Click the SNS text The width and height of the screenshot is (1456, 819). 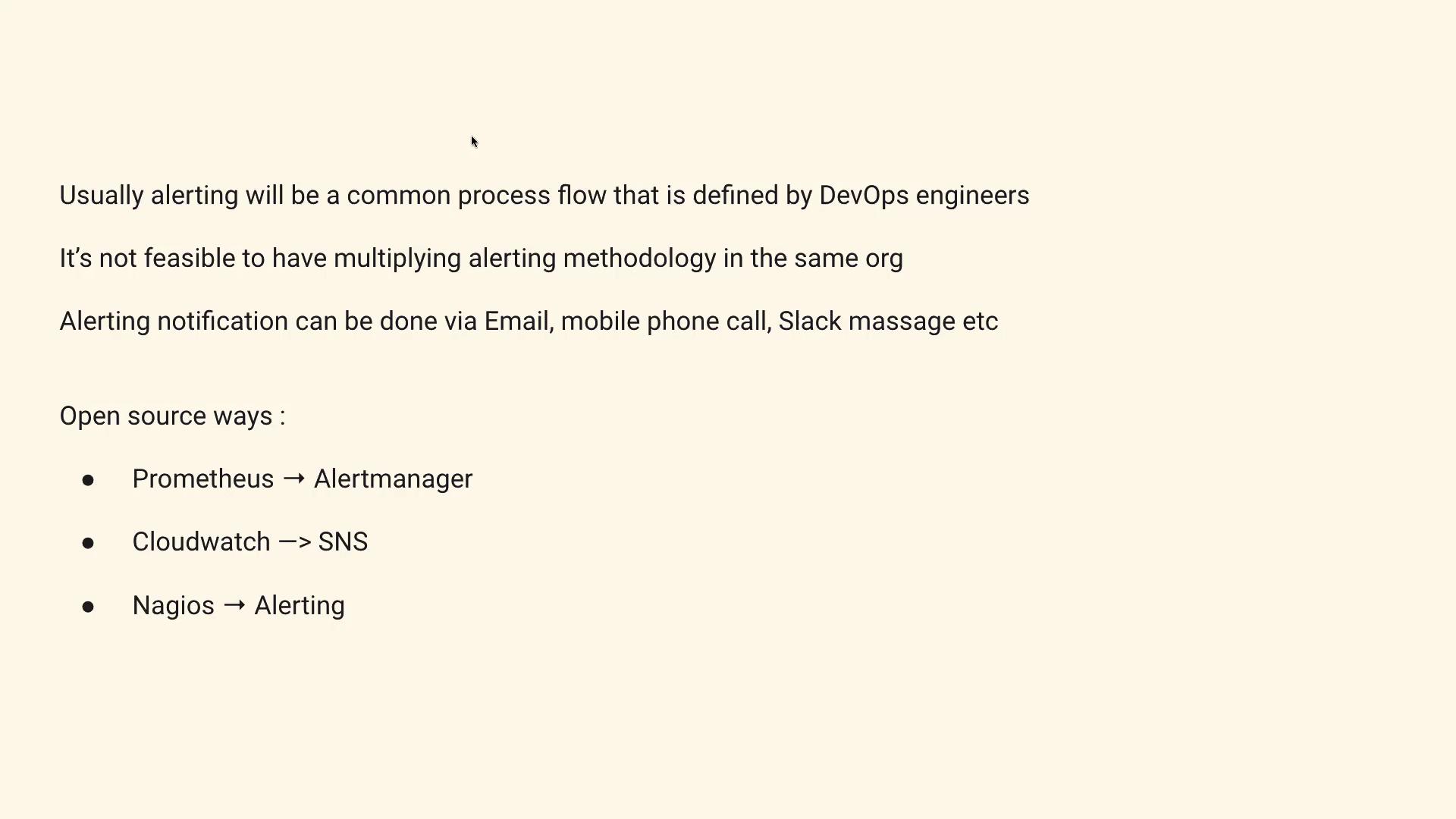pyautogui.click(x=343, y=542)
